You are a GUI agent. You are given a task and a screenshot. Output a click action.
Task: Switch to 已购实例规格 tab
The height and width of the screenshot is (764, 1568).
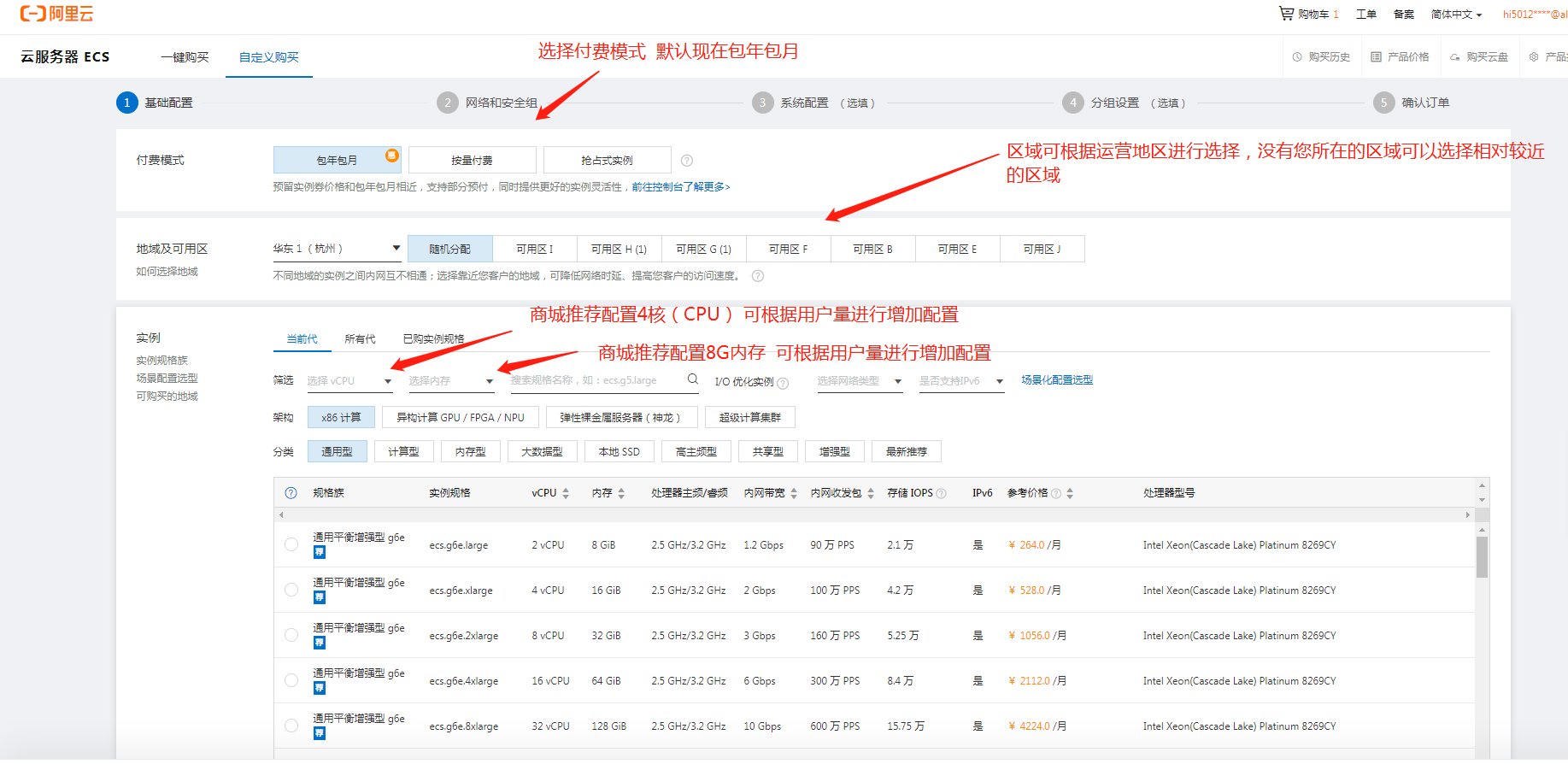point(434,339)
